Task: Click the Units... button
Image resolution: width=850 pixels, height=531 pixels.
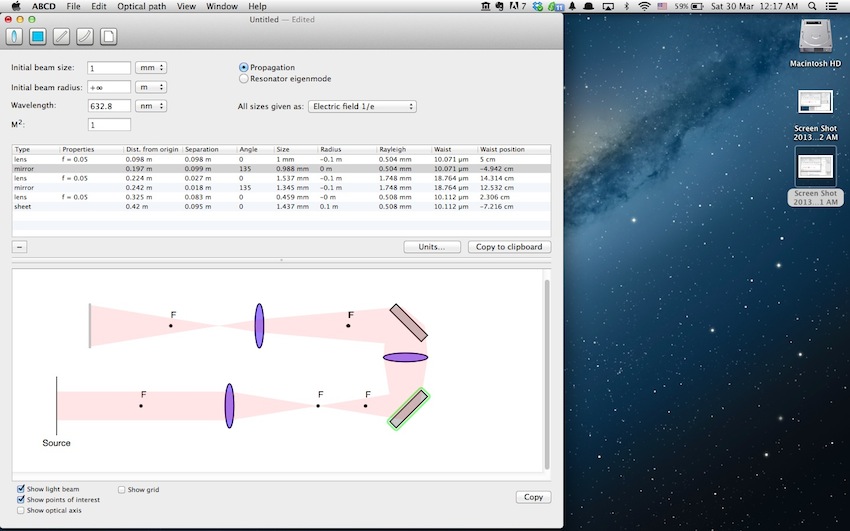Action: click(432, 247)
